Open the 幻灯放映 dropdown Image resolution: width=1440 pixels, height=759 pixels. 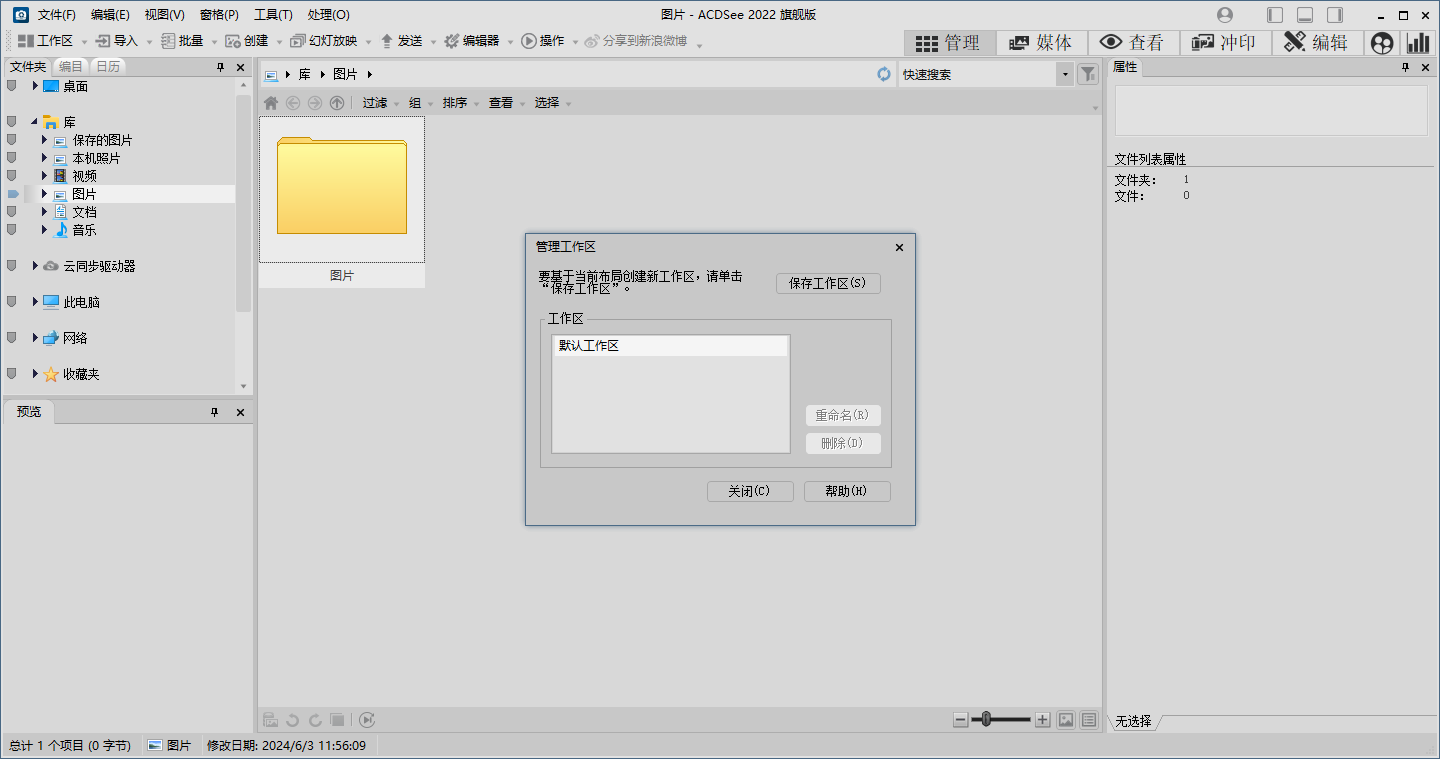[x=368, y=42]
